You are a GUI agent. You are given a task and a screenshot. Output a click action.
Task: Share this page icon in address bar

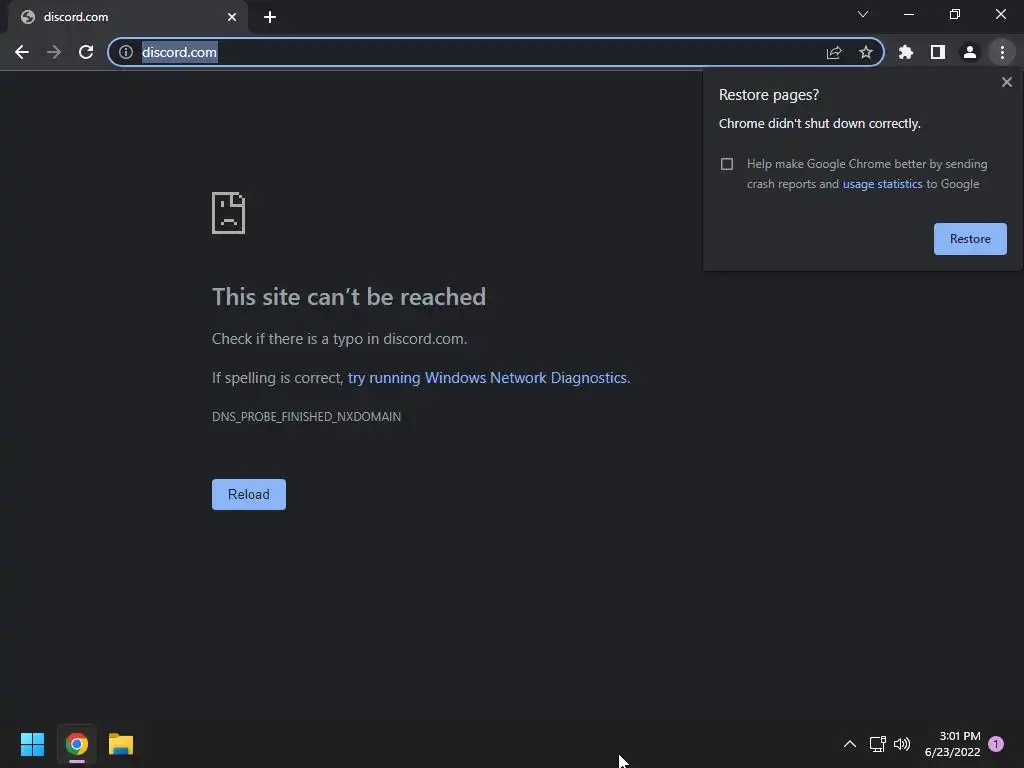pos(834,52)
